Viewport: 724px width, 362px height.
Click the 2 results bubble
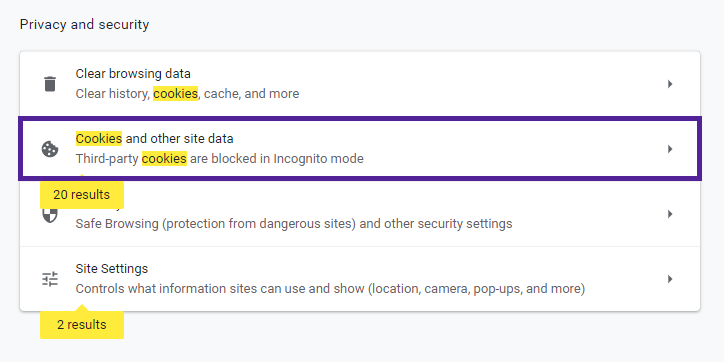click(x=82, y=325)
